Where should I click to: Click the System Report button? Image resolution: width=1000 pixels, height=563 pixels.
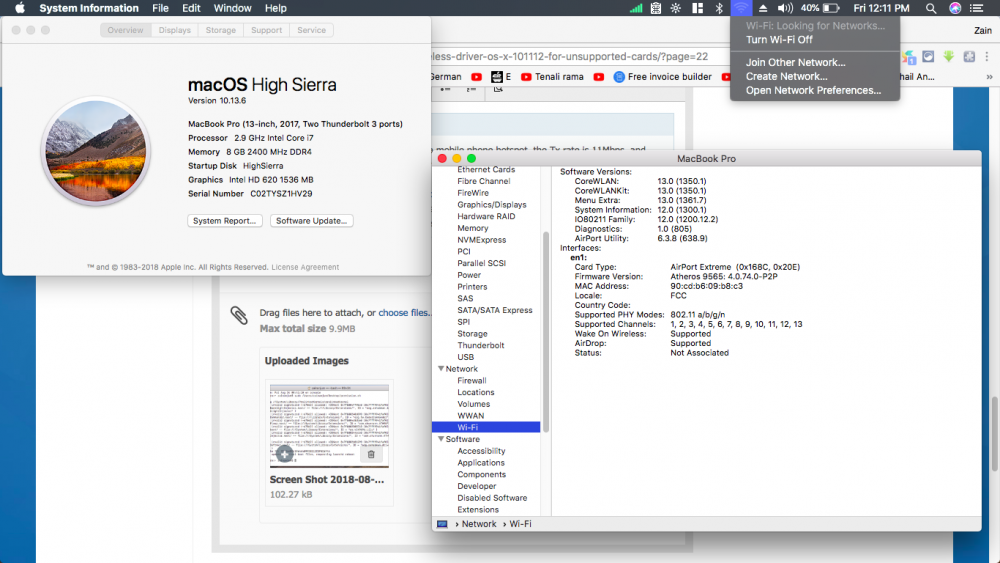(x=224, y=221)
